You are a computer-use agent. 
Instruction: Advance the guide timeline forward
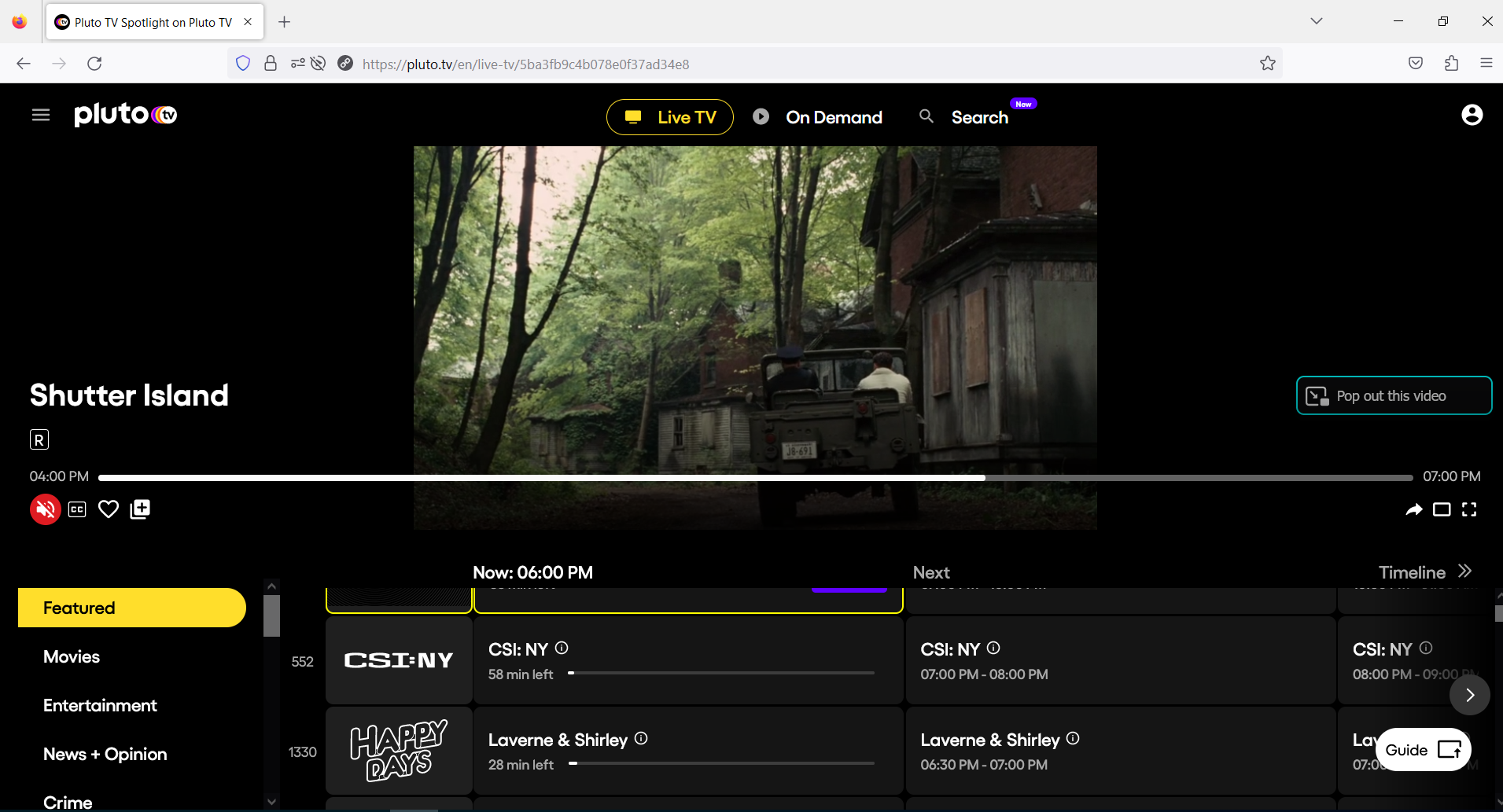tap(1469, 695)
